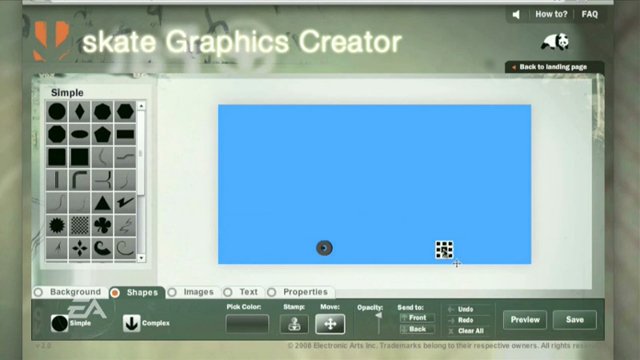
Task: Send selected shape to Front
Action: click(x=417, y=318)
